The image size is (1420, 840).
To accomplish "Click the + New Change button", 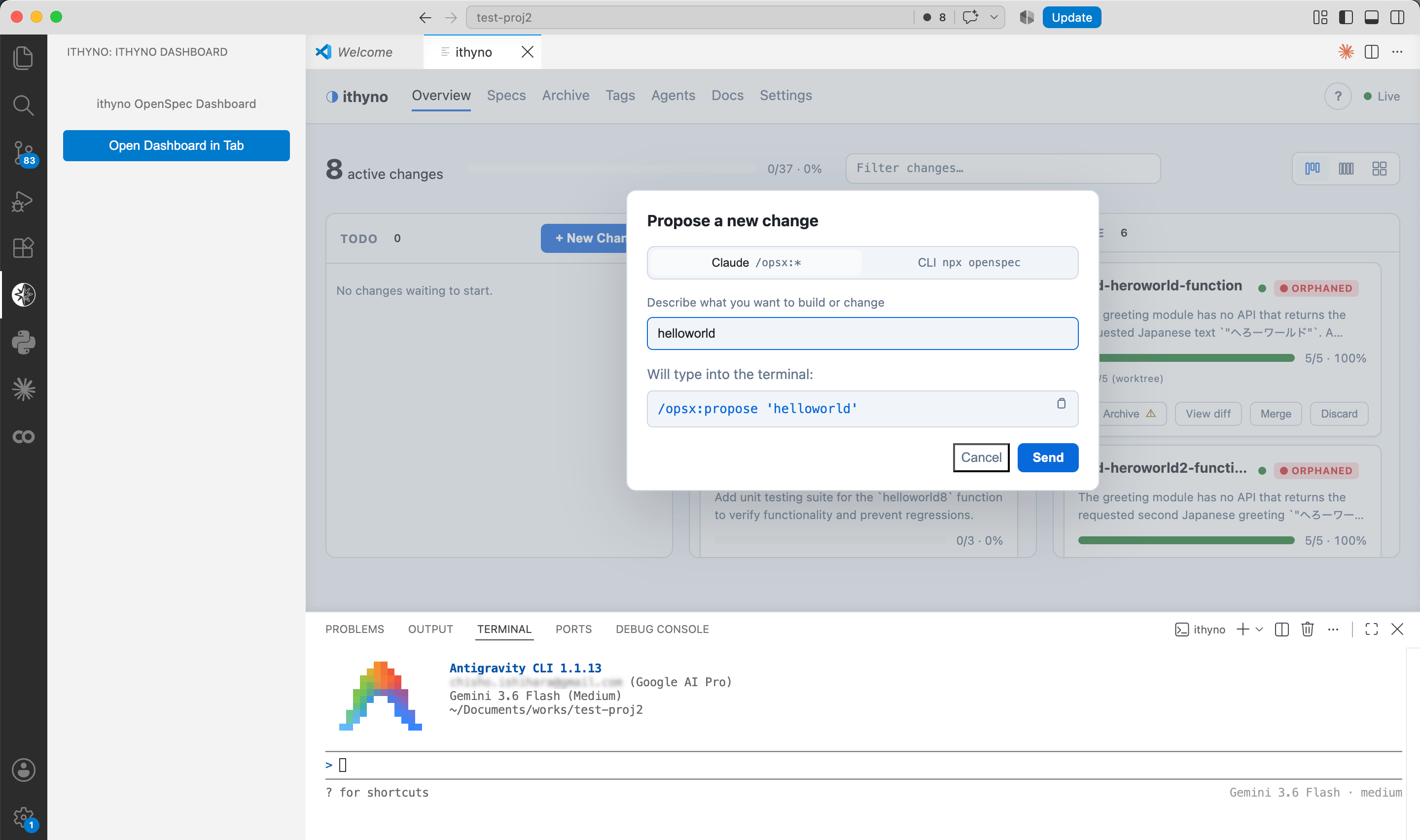I will tap(584, 238).
